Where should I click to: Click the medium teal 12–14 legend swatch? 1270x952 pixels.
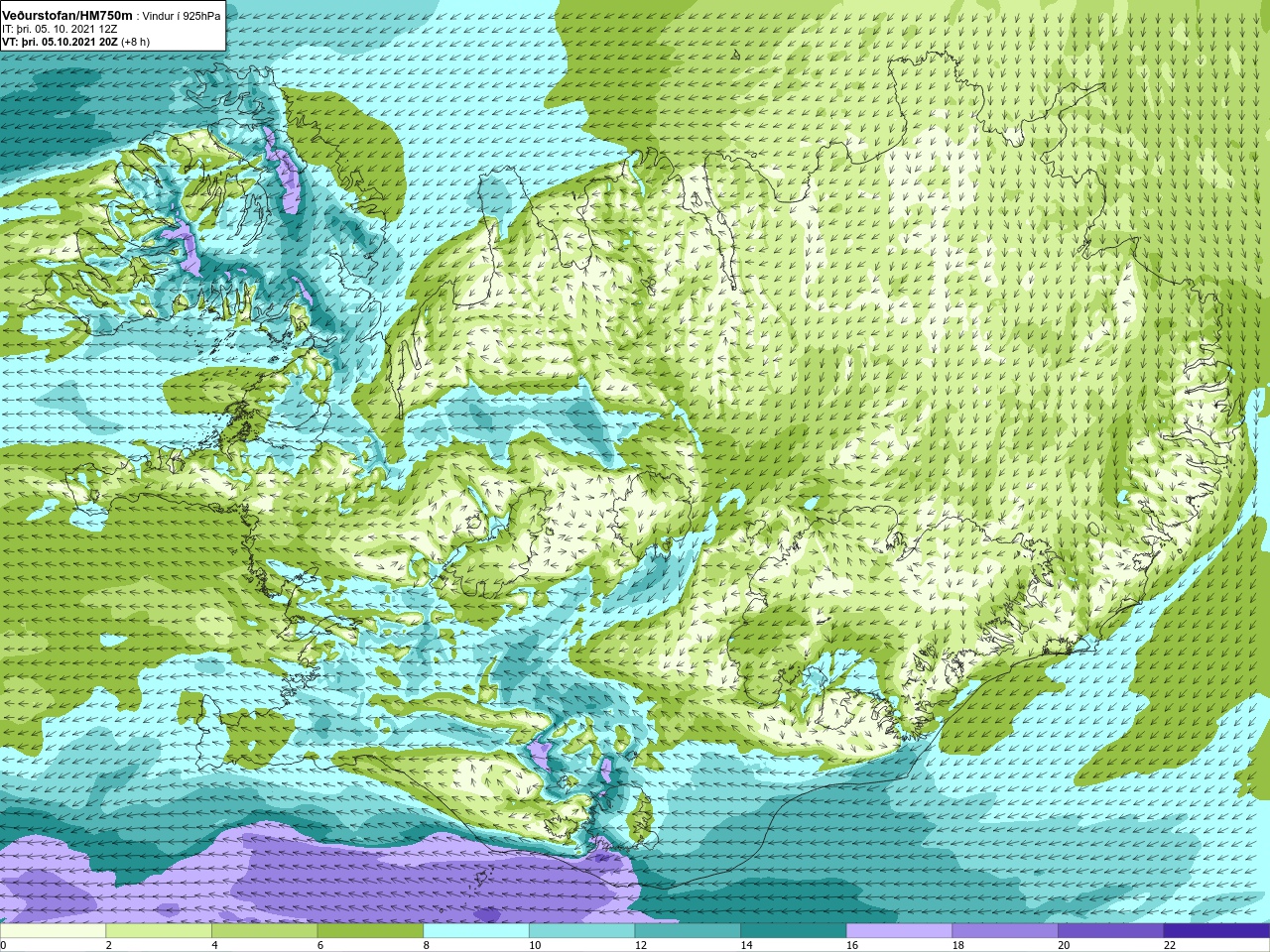pos(688,931)
